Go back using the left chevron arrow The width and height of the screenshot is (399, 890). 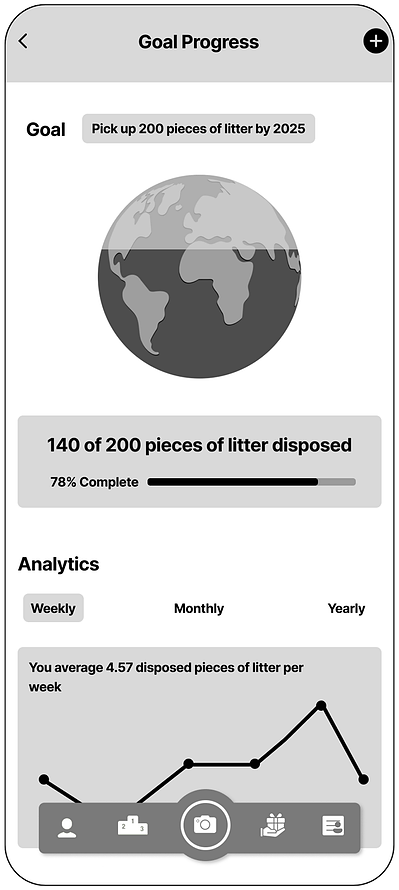click(23, 41)
